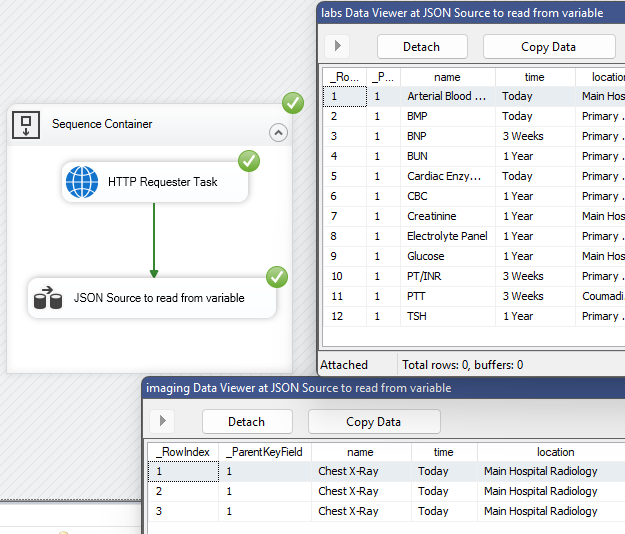Select the 'BNP' name cell

pos(448,136)
